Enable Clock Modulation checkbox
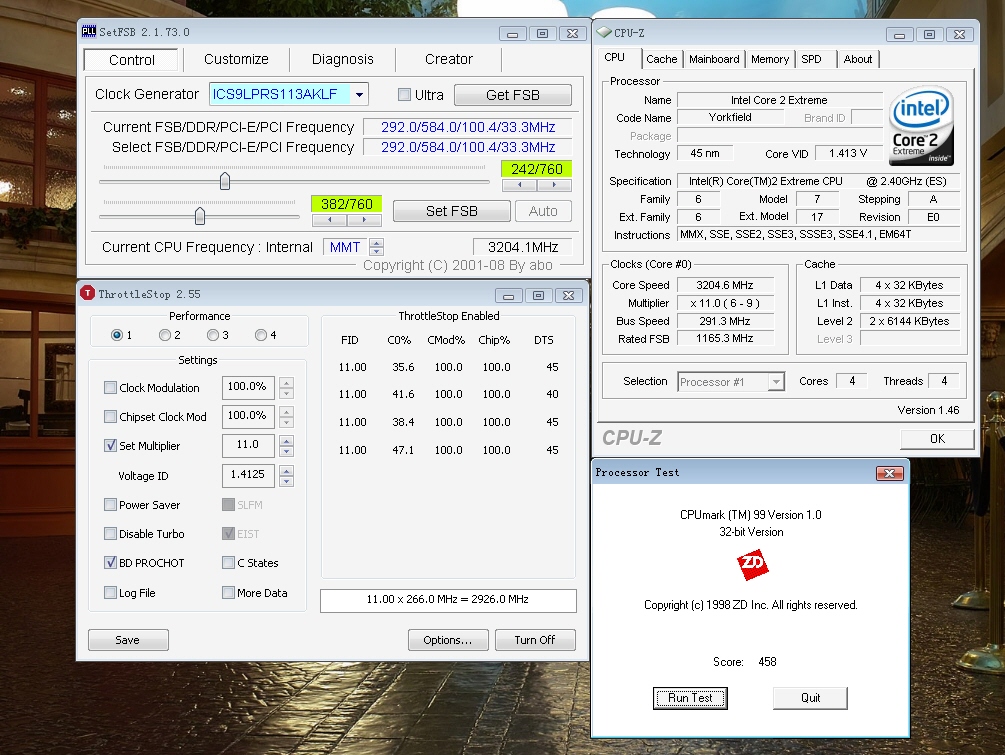This screenshot has width=1005, height=755. (110, 388)
